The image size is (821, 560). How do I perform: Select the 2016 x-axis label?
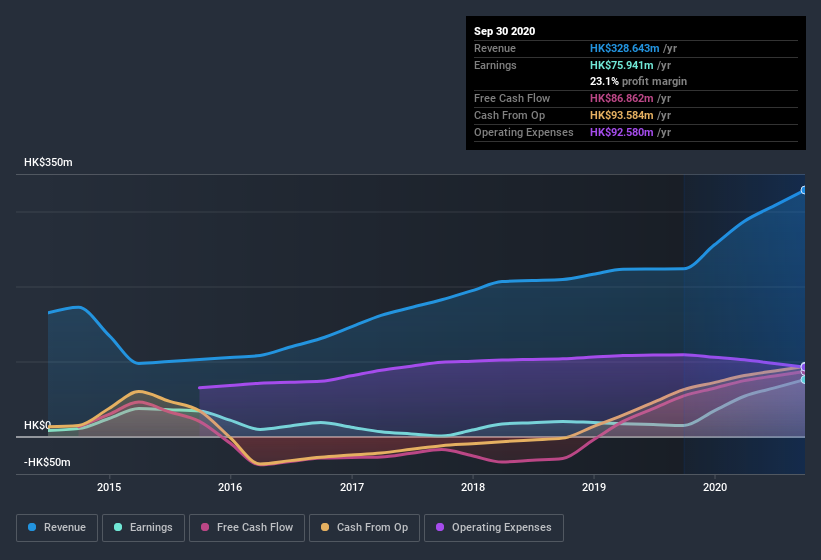tap(230, 487)
